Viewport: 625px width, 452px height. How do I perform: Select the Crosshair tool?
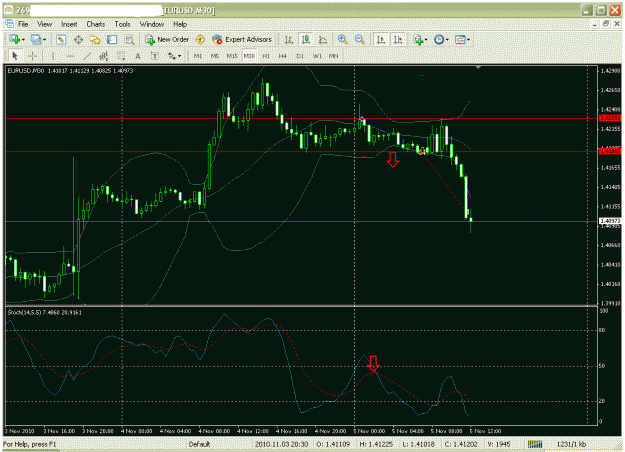[x=32, y=56]
